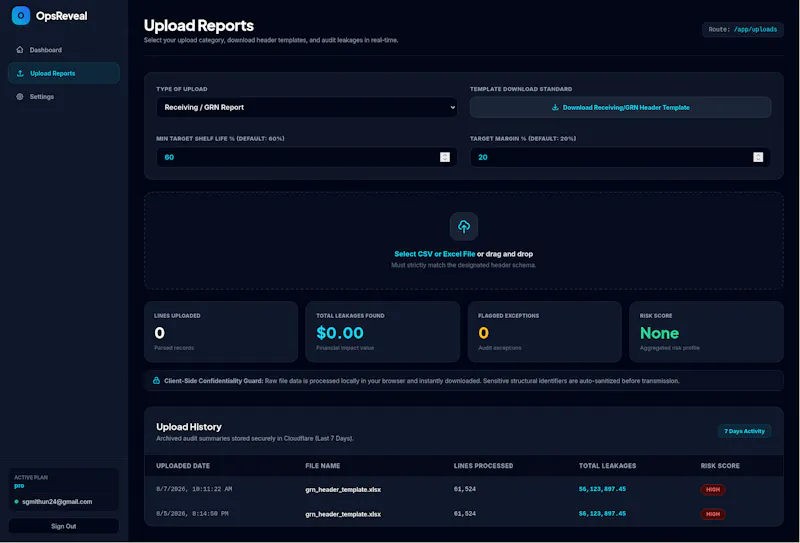Click the Lines Processed column header
The image size is (800, 543).
pos(483,465)
